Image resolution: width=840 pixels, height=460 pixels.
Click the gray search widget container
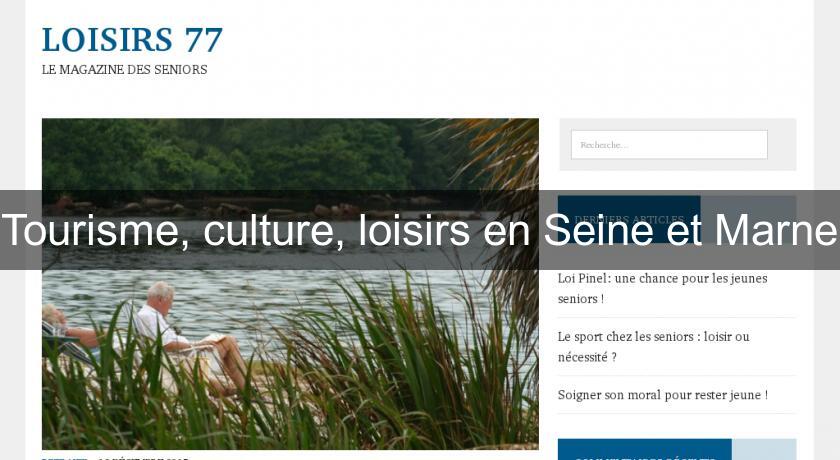[678, 145]
